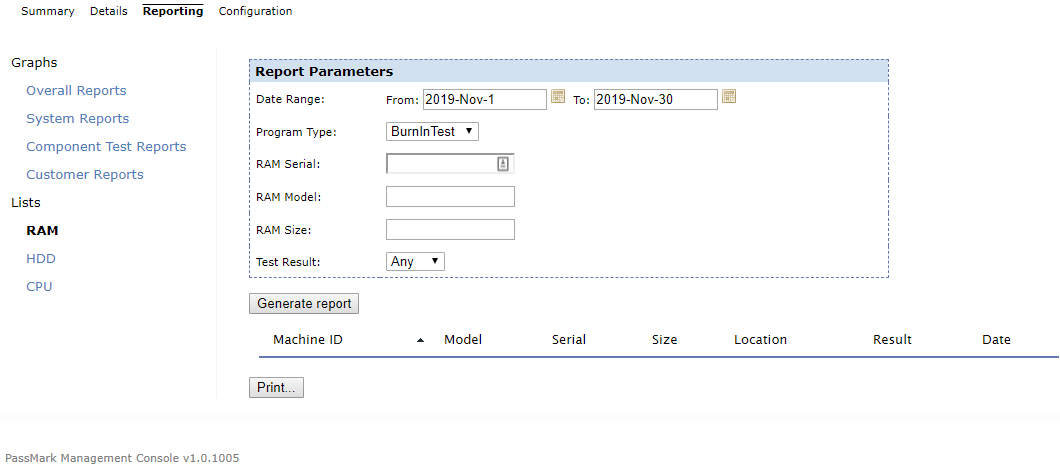Select the Reporting tab
This screenshot has height=474, width=1060.
[173, 11]
